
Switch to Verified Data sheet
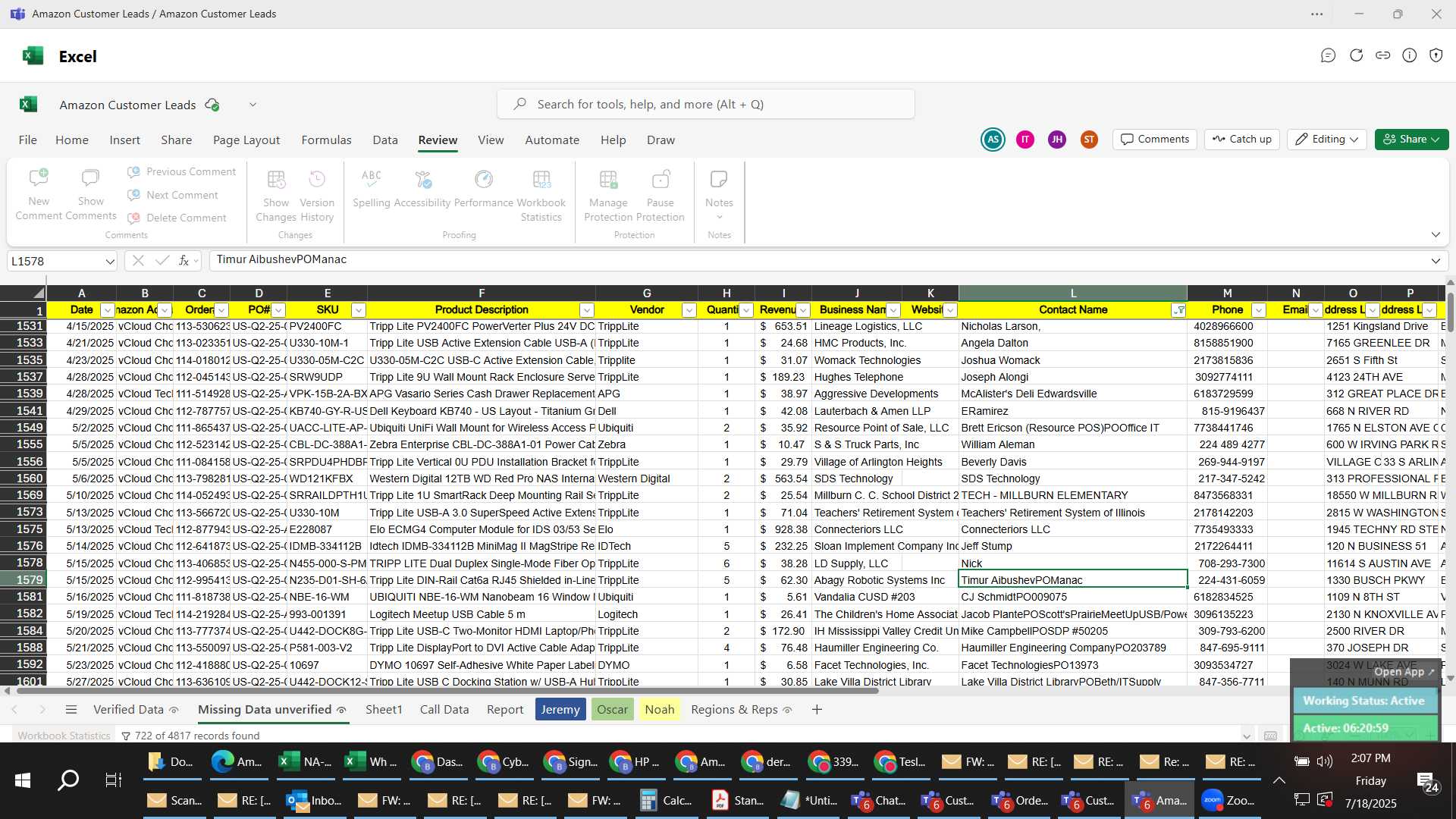point(135,710)
